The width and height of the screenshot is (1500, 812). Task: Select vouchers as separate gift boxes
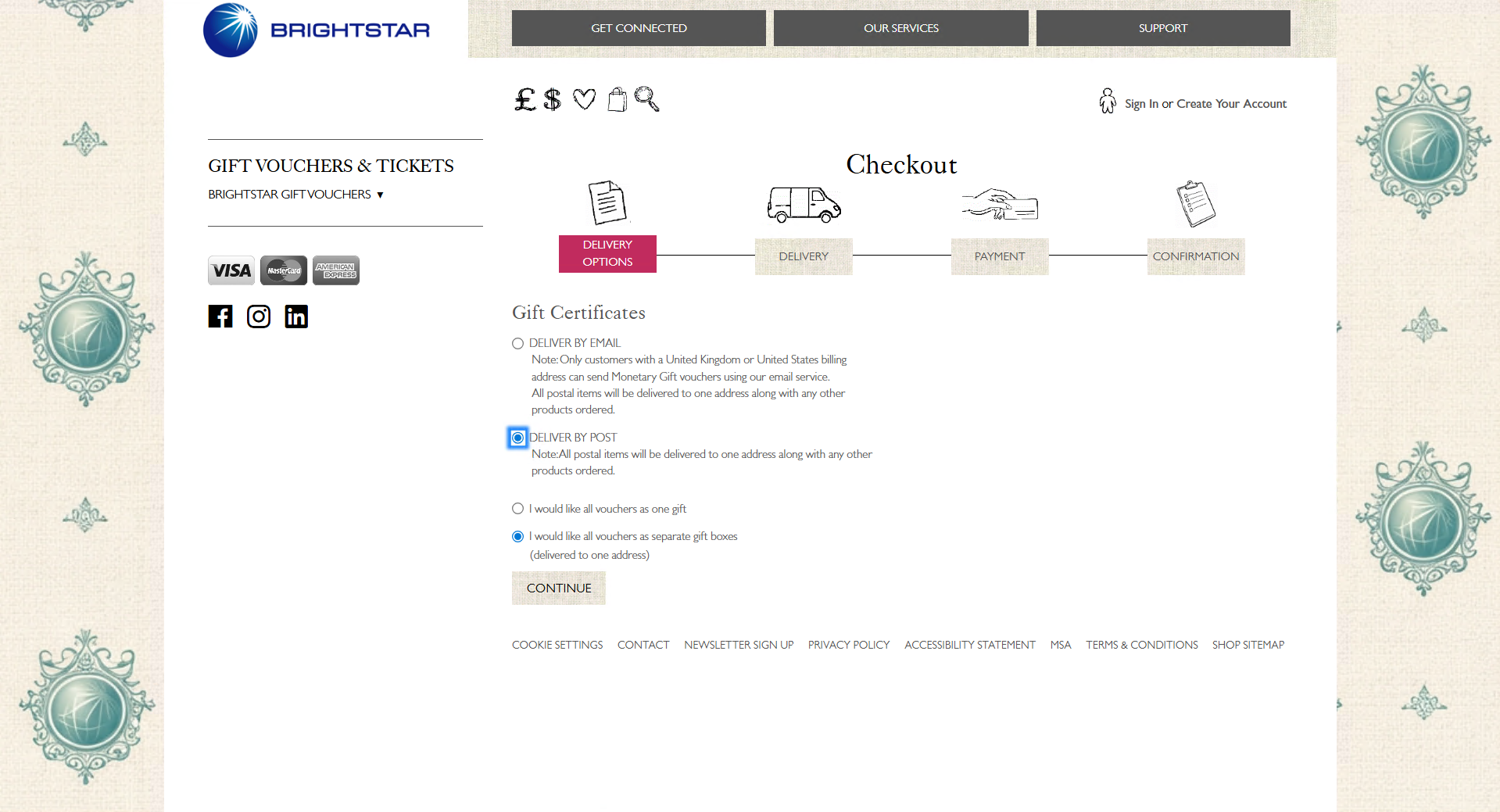point(517,536)
